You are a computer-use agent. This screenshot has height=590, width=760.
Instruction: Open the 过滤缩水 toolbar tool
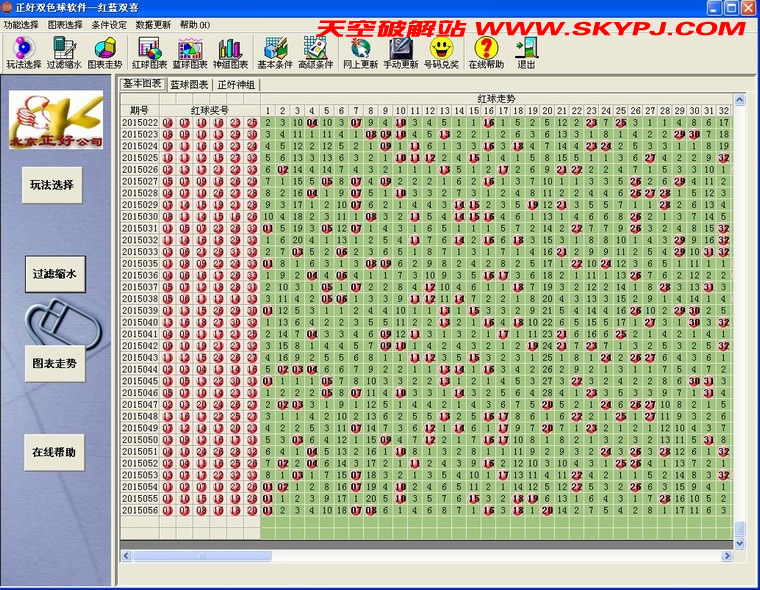63,52
